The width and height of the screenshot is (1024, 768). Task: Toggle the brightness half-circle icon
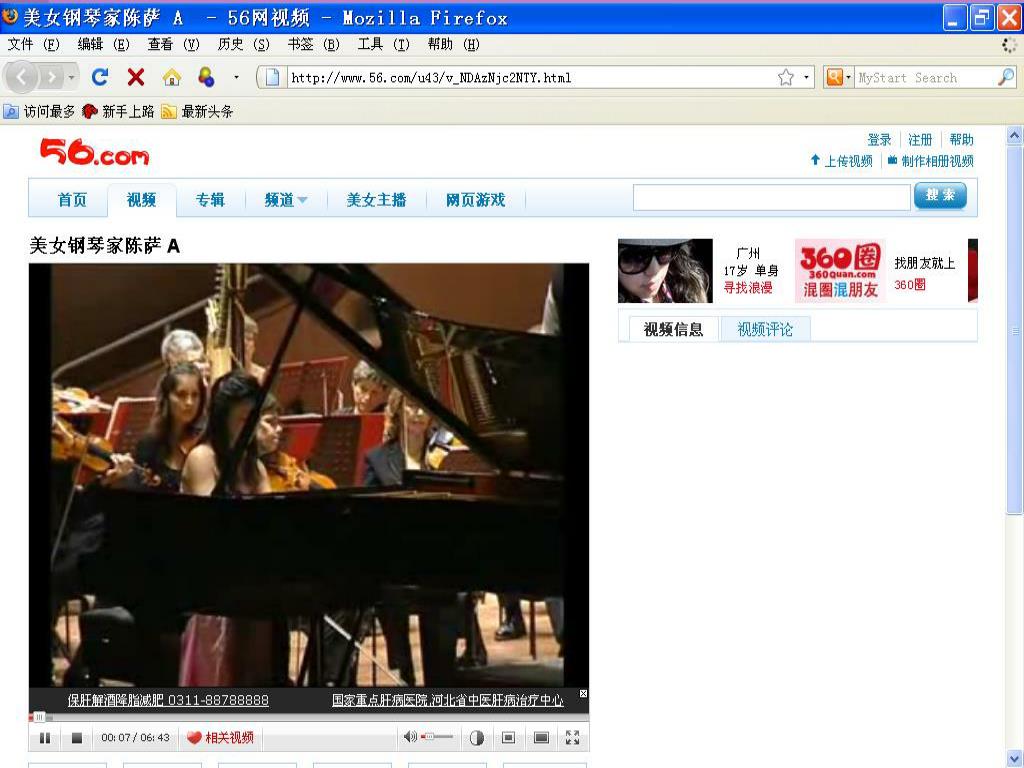pyautogui.click(x=477, y=738)
